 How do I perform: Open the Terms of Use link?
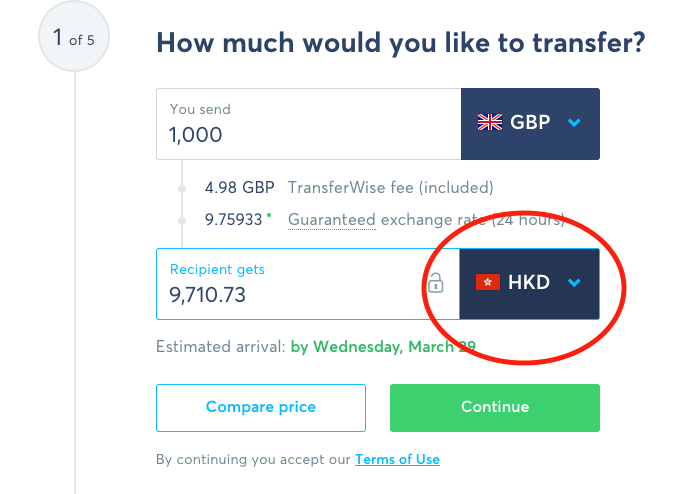397,459
